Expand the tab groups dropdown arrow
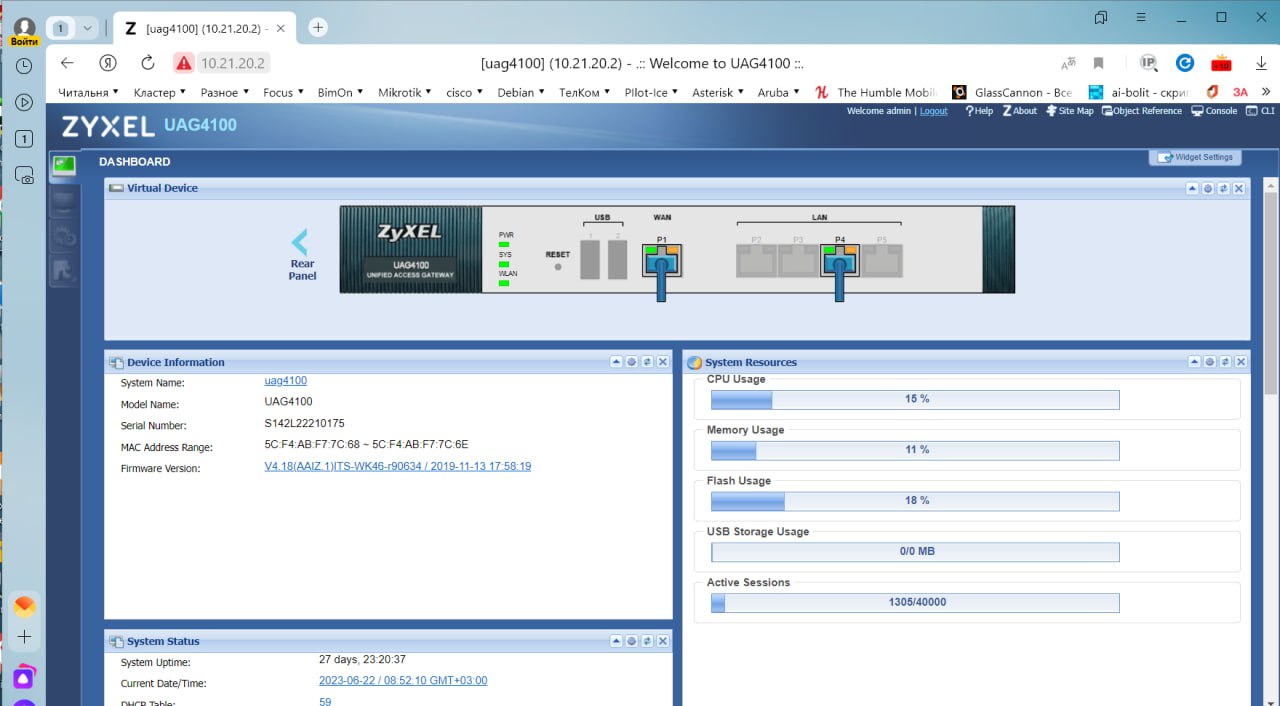Image resolution: width=1280 pixels, height=706 pixels. tap(87, 27)
